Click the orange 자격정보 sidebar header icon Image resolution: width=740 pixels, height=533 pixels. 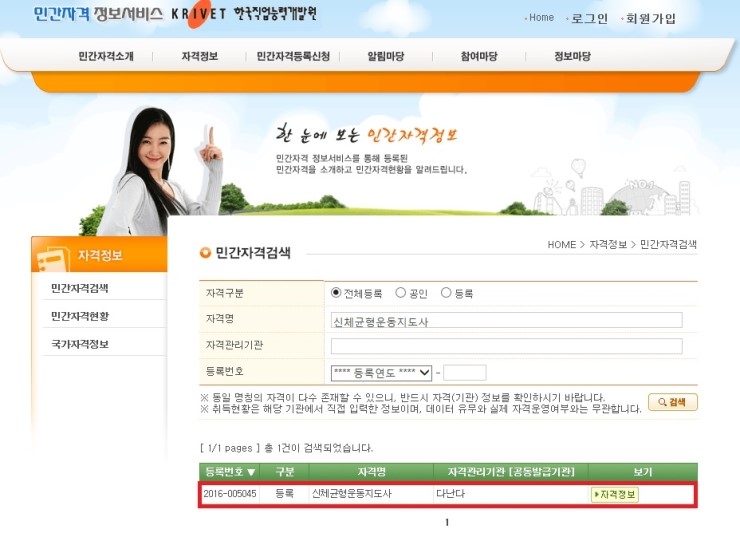53,256
